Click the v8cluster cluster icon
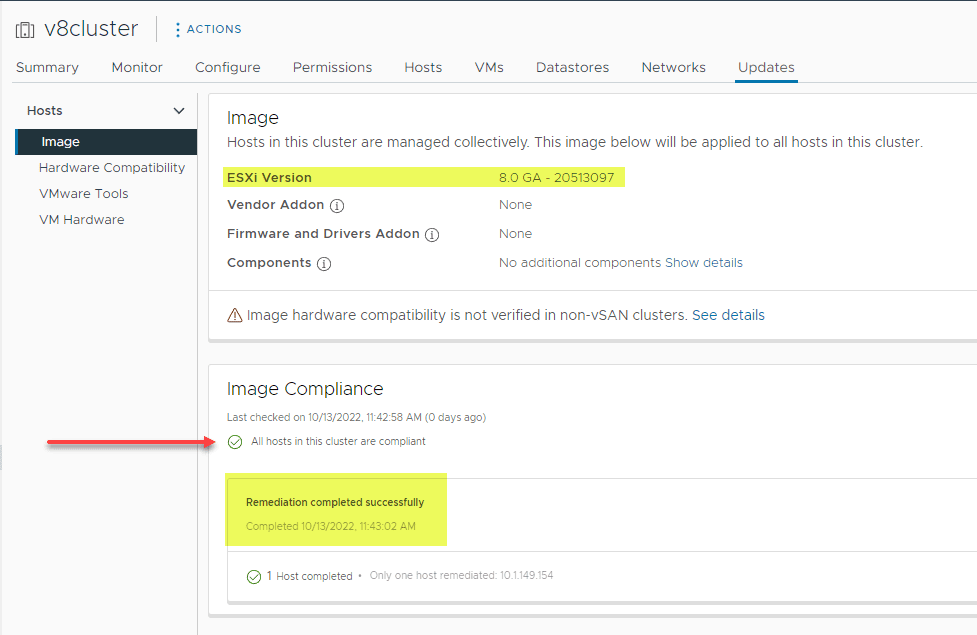 tap(25, 29)
